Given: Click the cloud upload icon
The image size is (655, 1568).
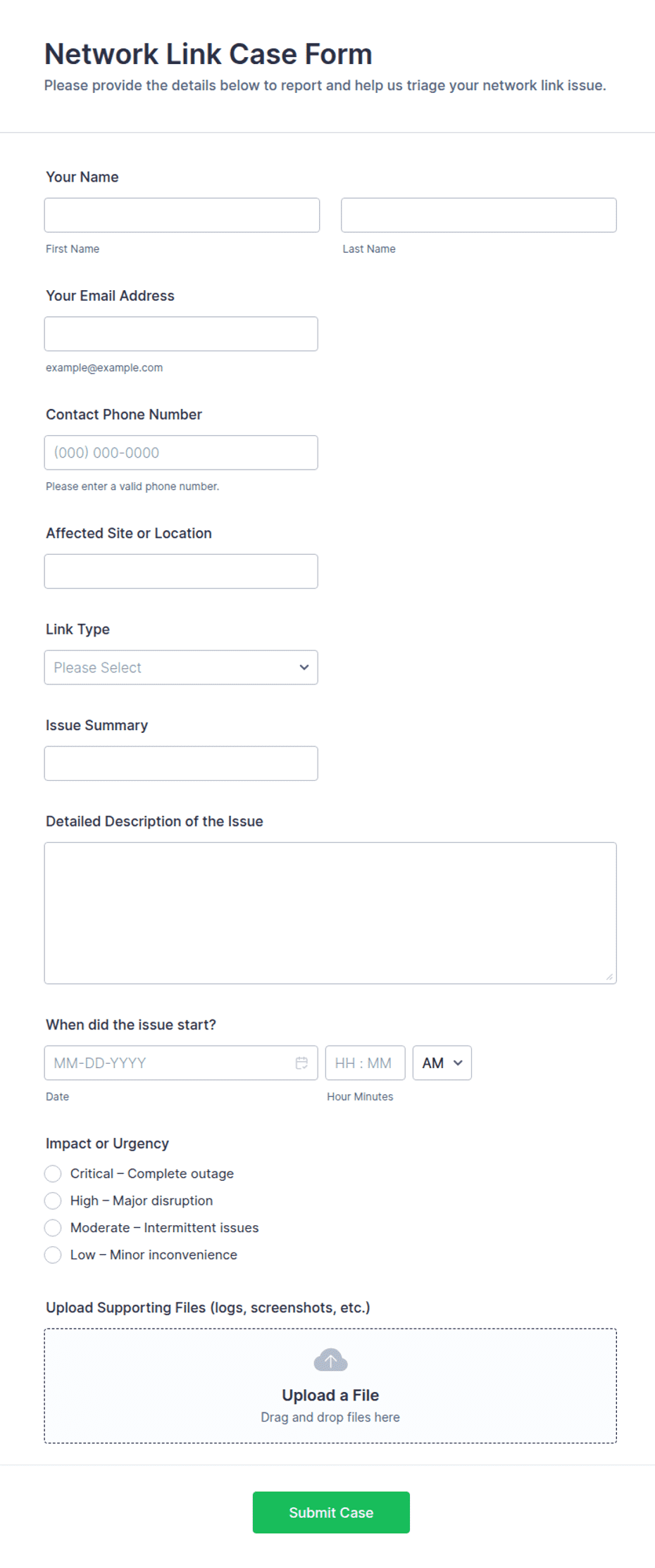Looking at the screenshot, I should click(330, 1360).
